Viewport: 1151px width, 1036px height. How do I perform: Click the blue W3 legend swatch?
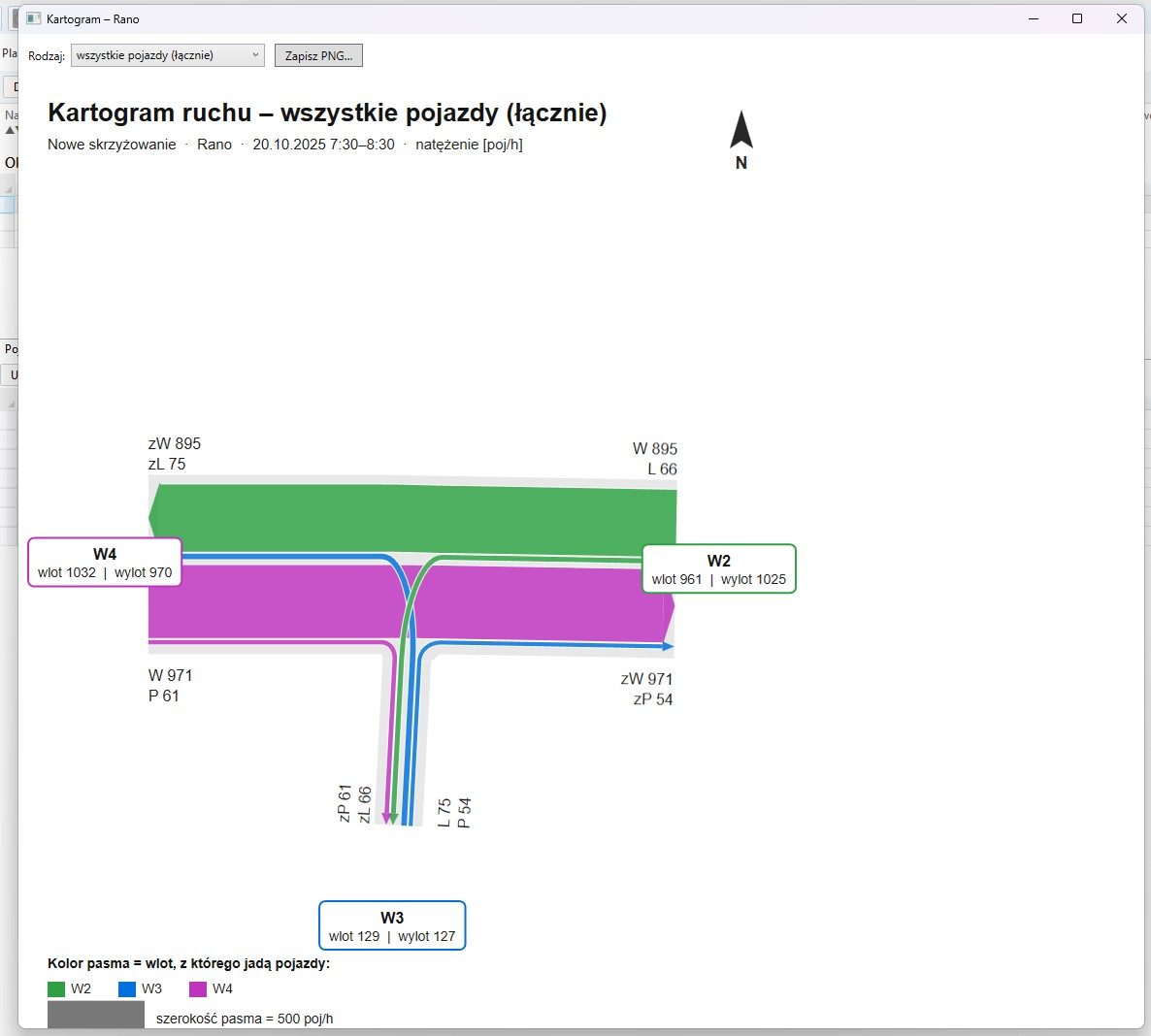(x=127, y=989)
